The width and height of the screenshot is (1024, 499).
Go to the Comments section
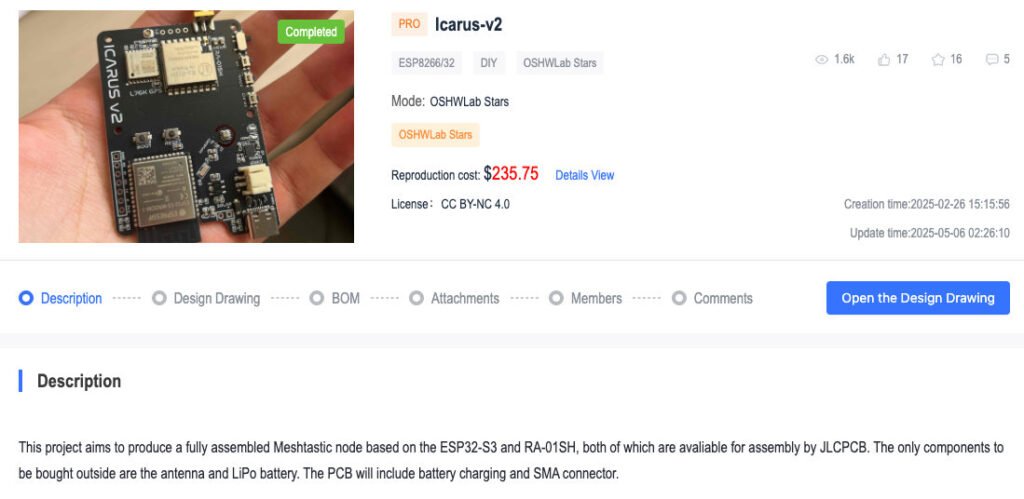[x=722, y=298]
